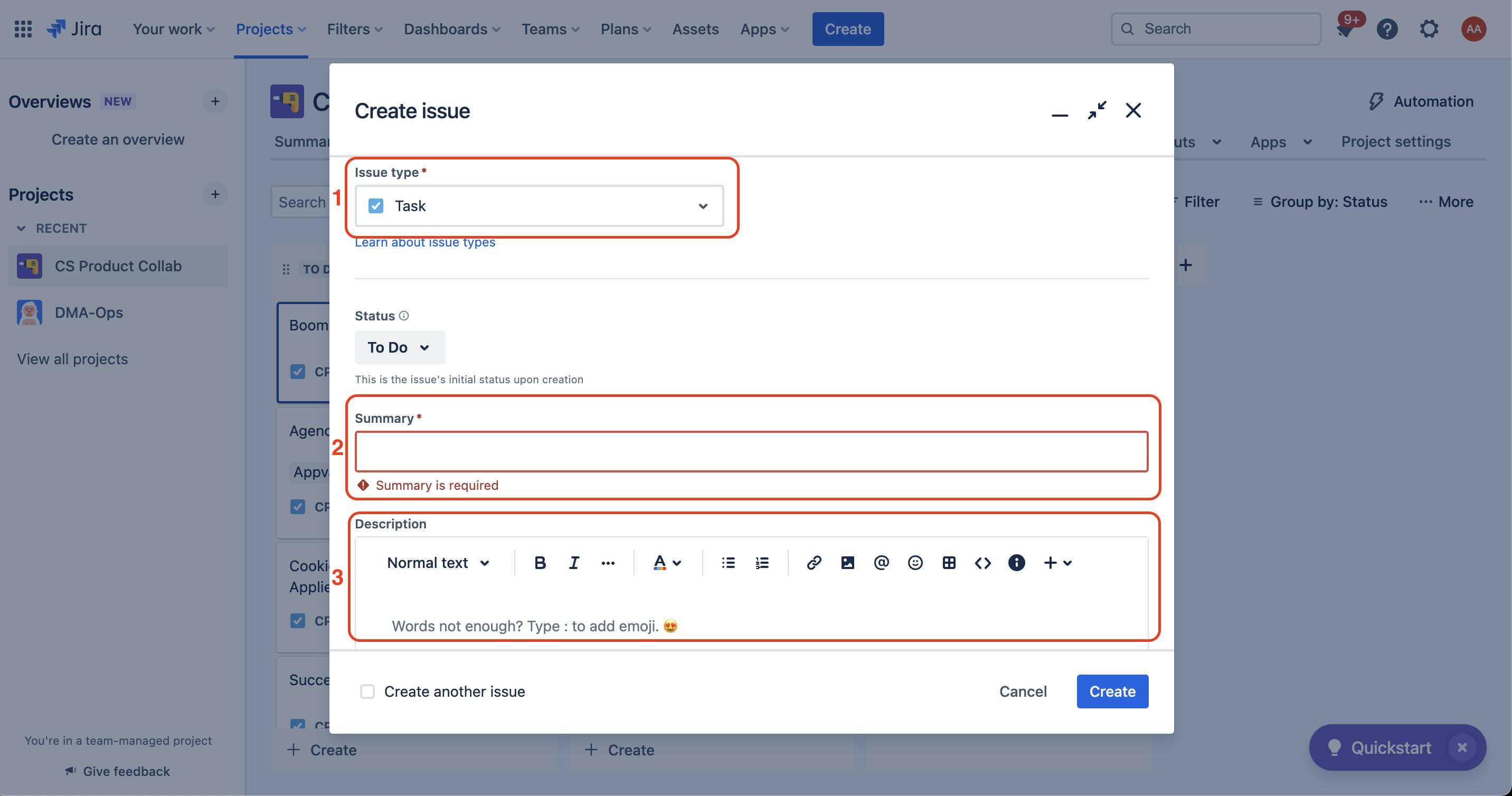
Task: Click the top bar Create button
Action: coord(847,29)
